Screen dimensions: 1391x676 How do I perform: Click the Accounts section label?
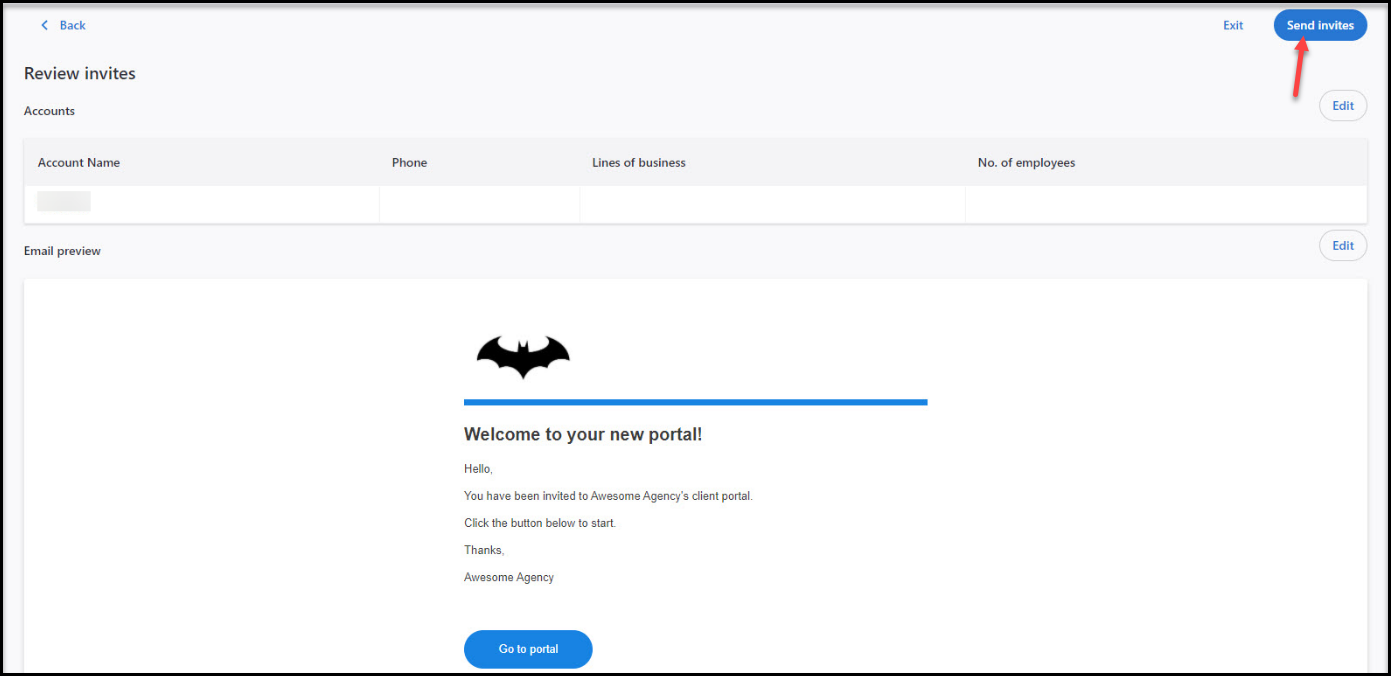[x=49, y=111]
